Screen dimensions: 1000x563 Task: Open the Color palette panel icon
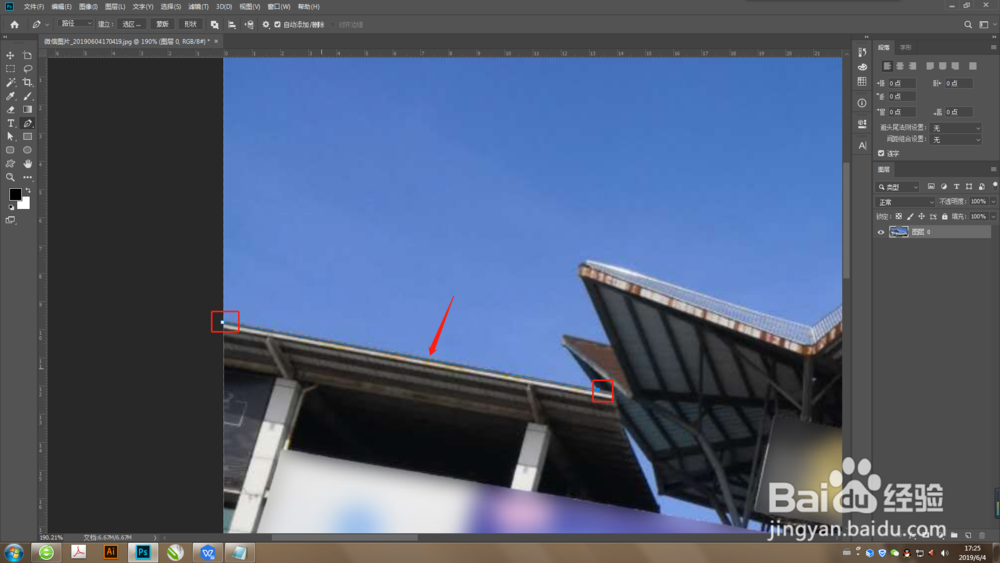[x=862, y=67]
